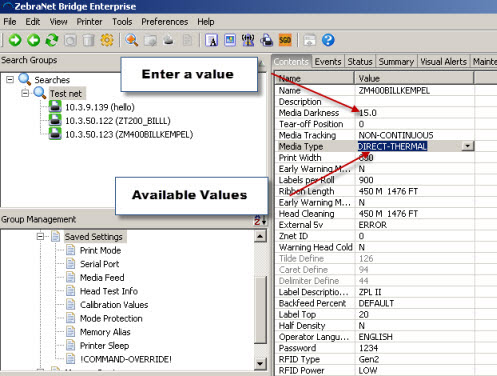Click the magnifier icon beside Test net

tap(40, 93)
